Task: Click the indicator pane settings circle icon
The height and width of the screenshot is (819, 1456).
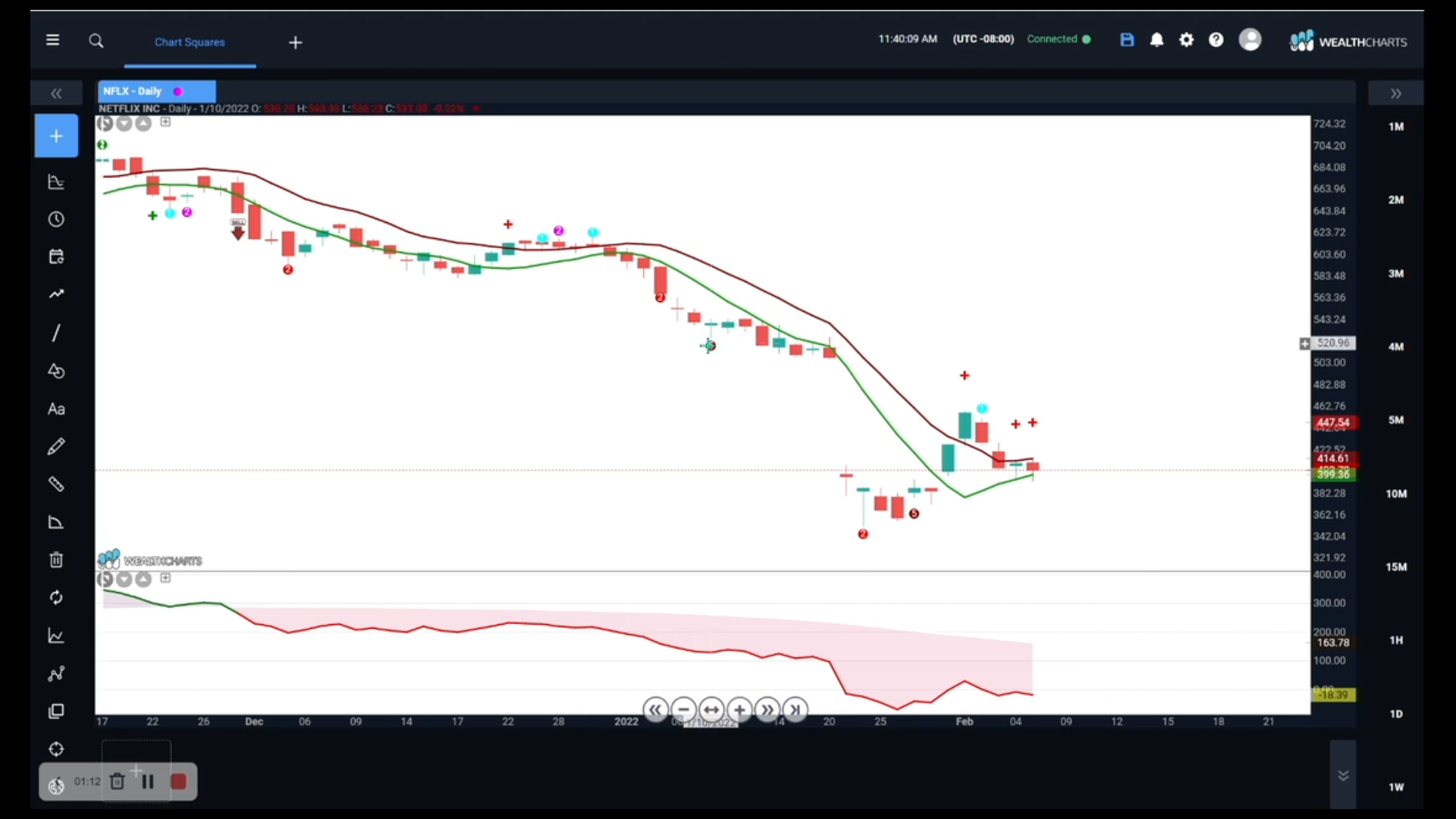Action: coord(105,580)
